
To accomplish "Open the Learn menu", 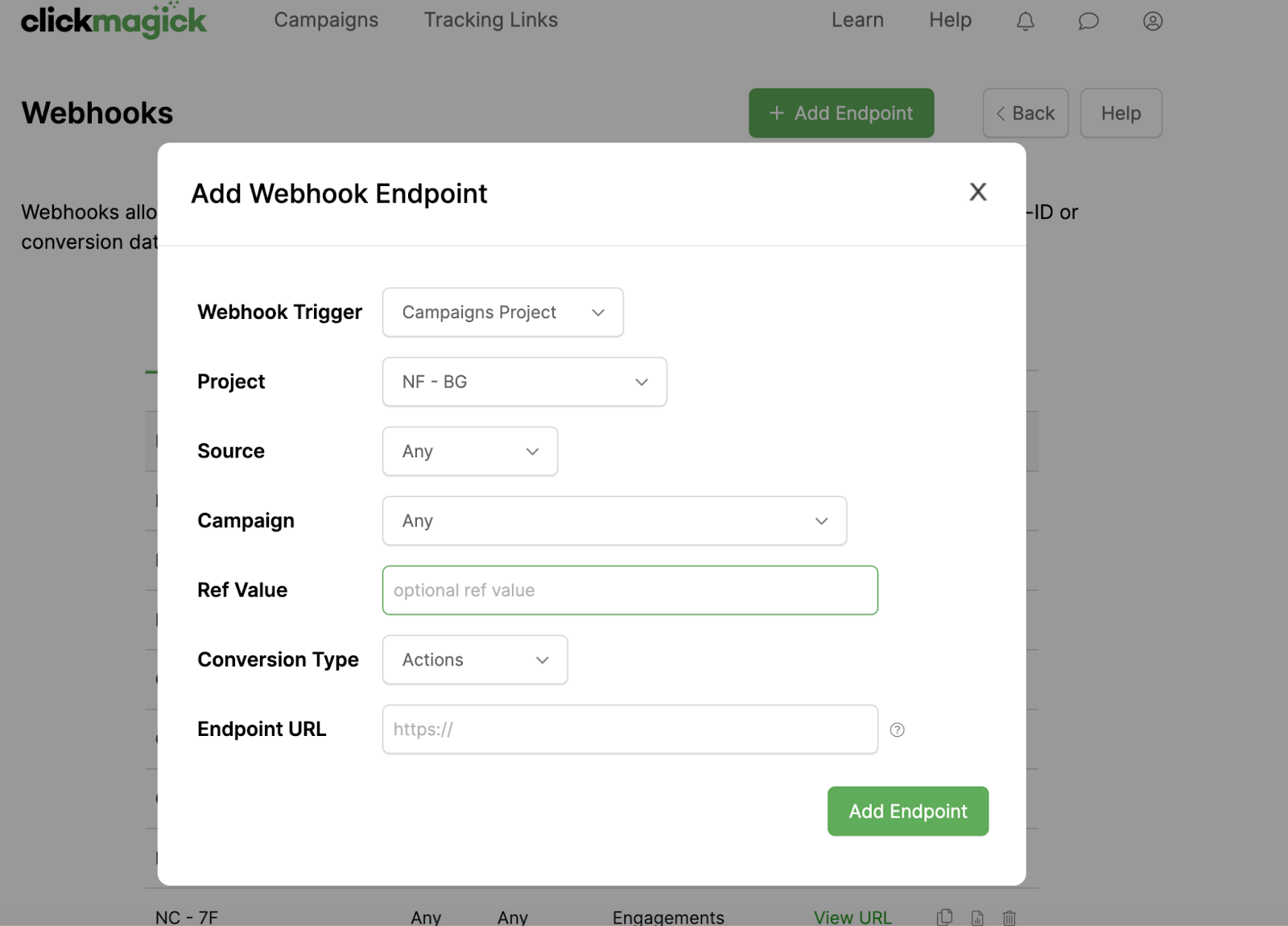I will (857, 20).
